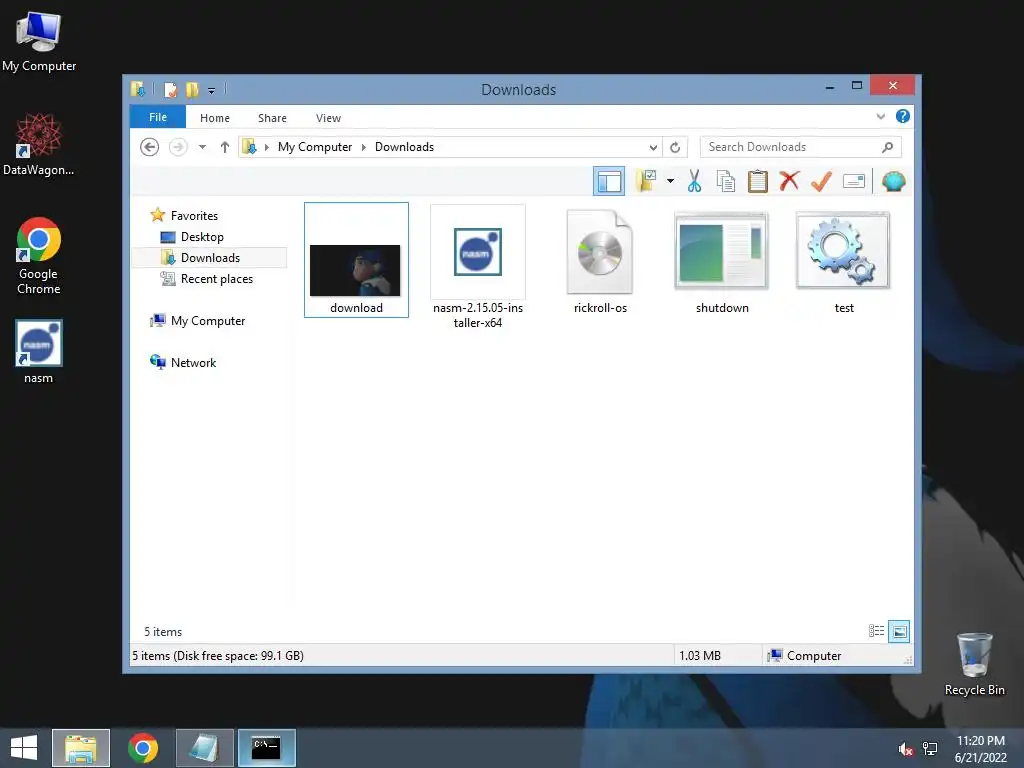
Task: Click My Computer in address breadcrumb
Action: (315, 147)
